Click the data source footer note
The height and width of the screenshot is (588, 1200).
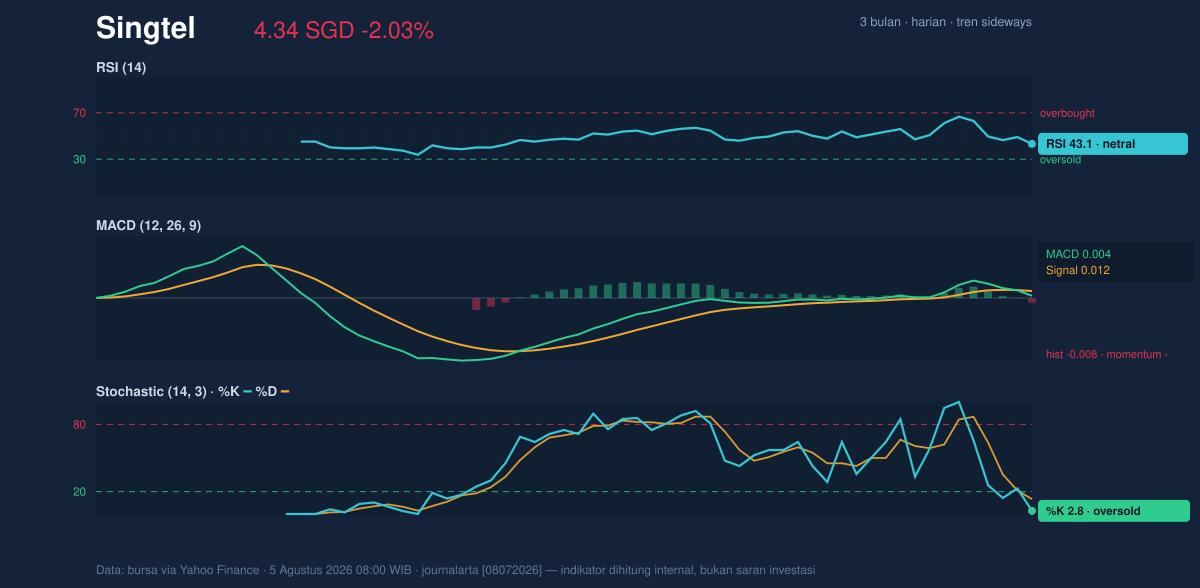456,570
